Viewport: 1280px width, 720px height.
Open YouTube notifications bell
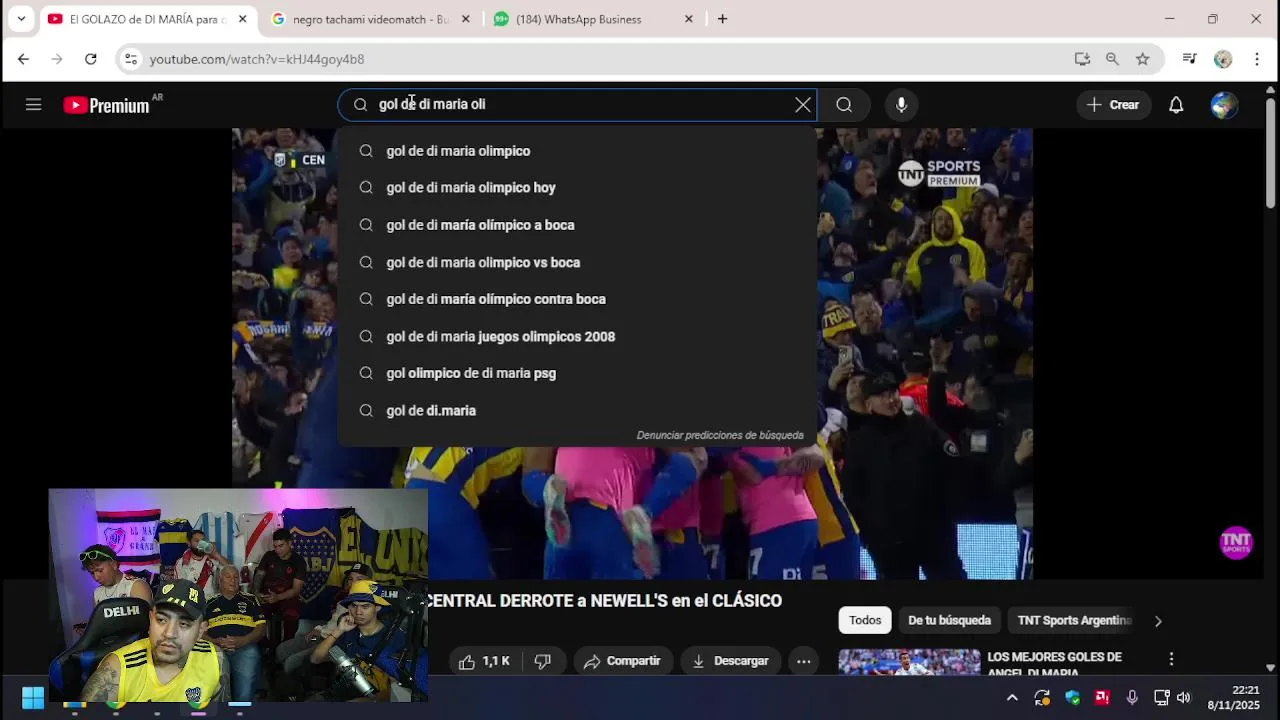pyautogui.click(x=1176, y=104)
